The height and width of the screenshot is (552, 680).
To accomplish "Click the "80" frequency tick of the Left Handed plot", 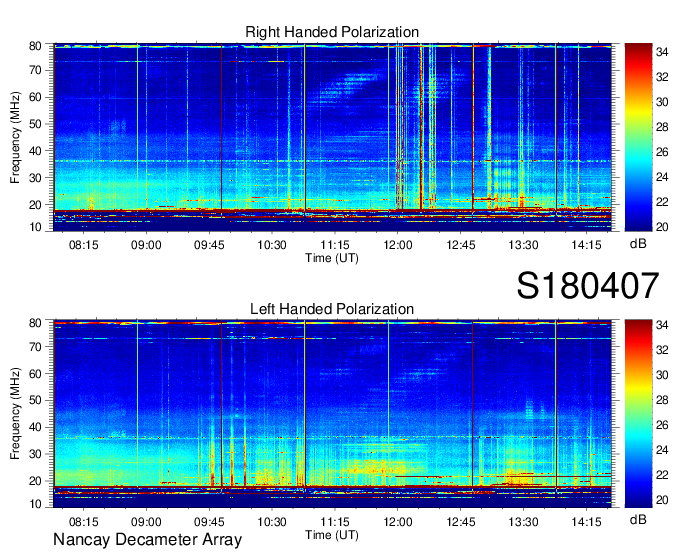I will [35, 323].
